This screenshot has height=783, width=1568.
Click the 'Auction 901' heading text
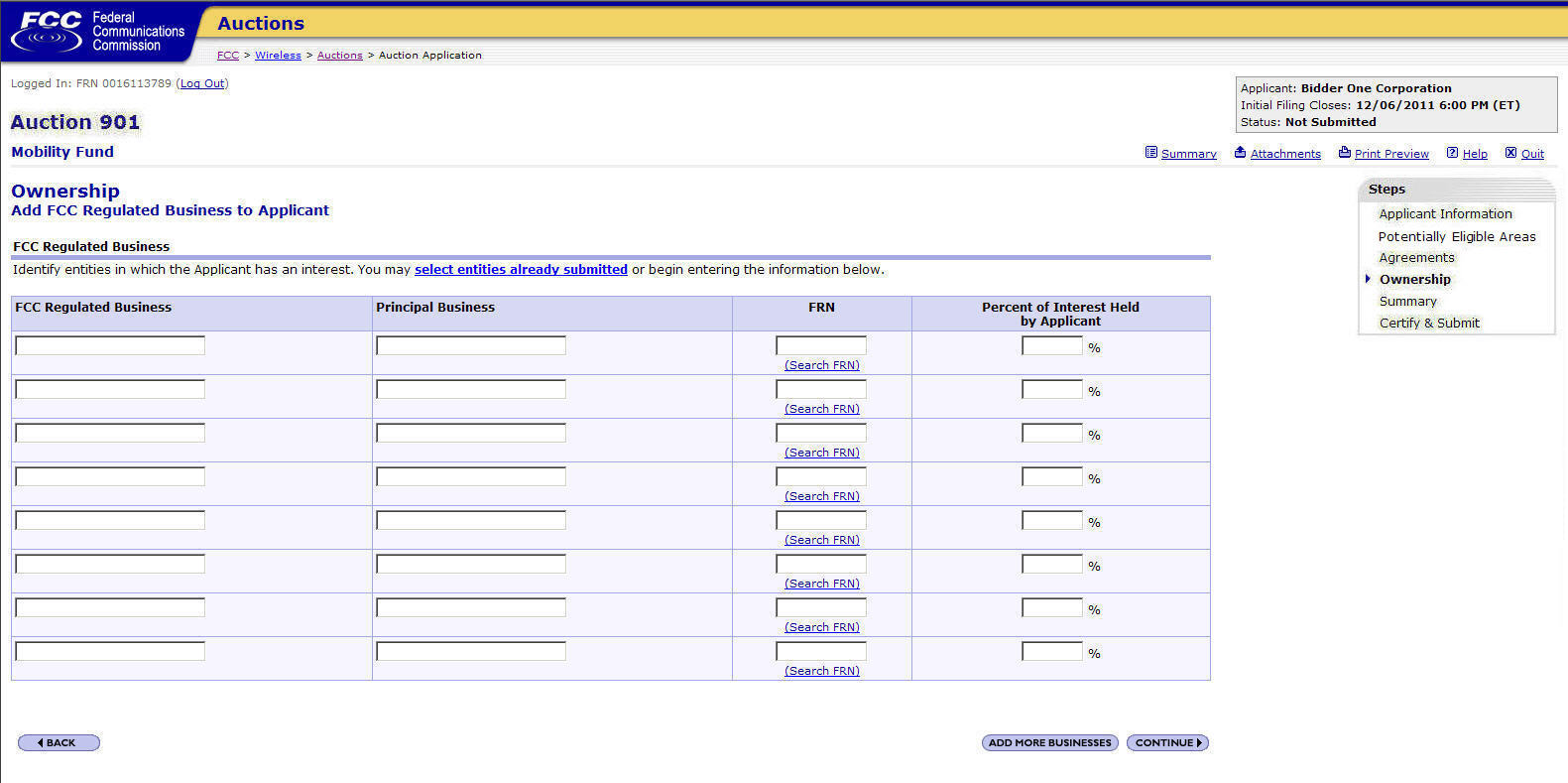tap(75, 123)
